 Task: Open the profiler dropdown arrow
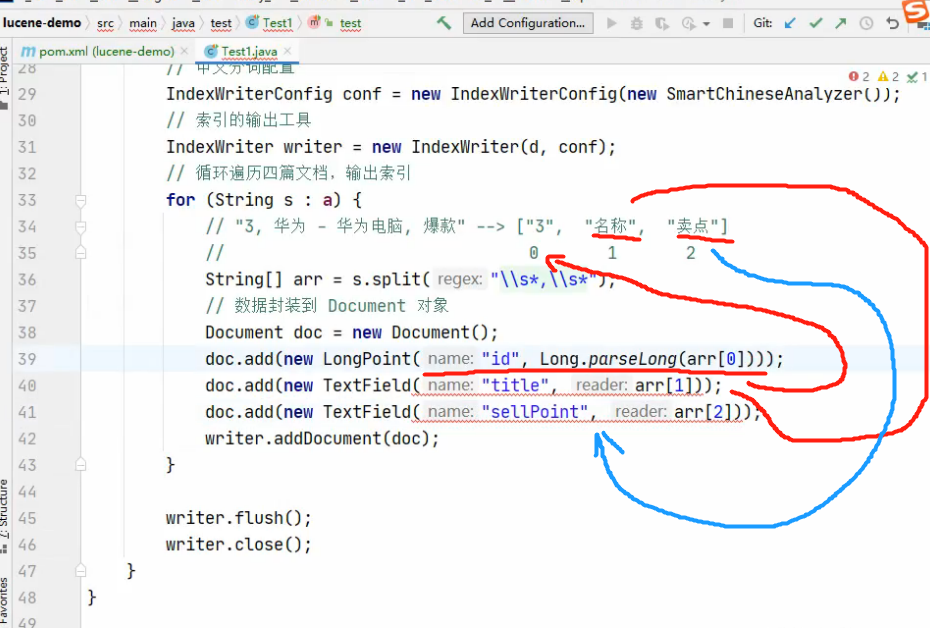(x=706, y=24)
